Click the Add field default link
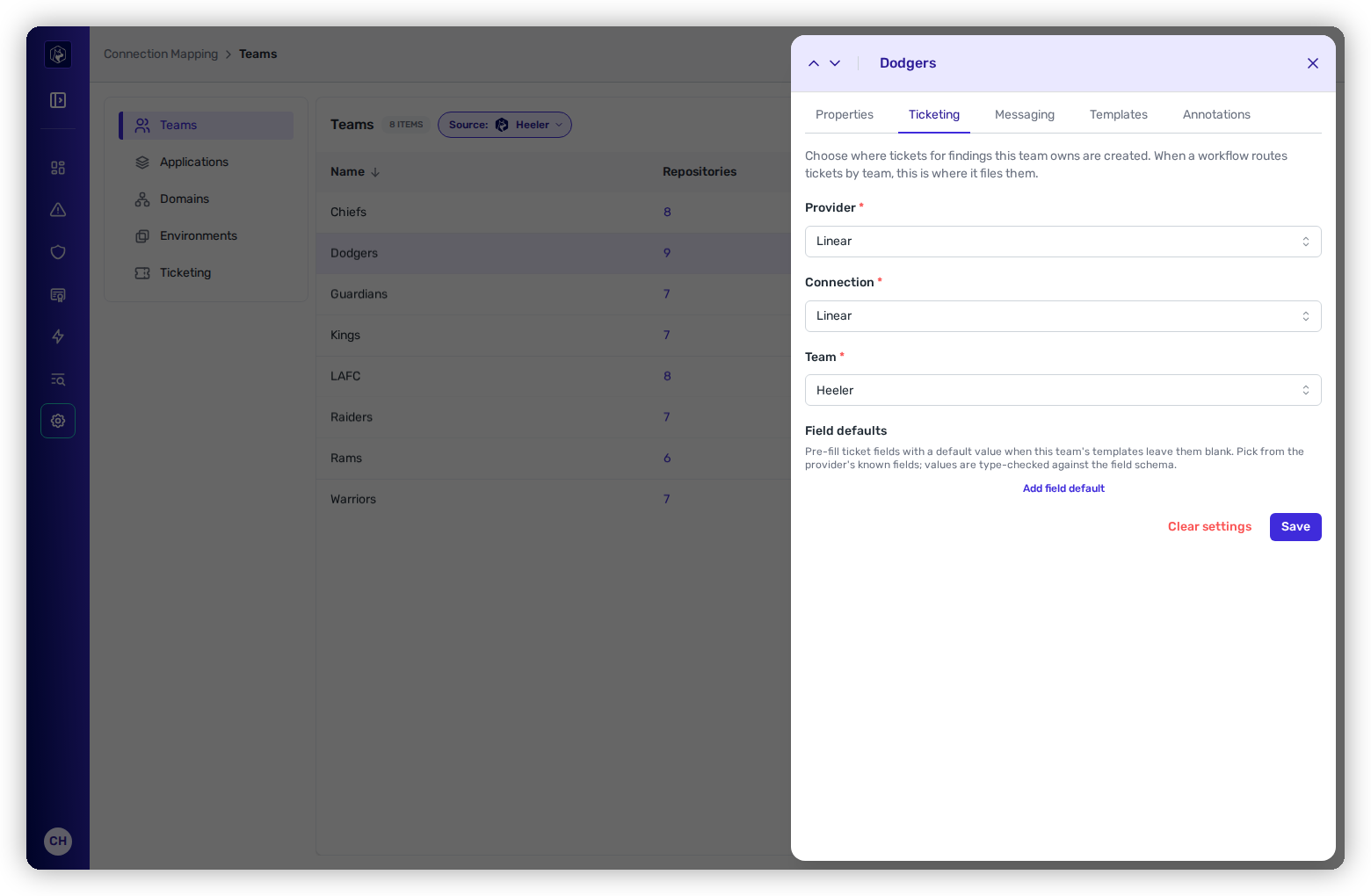This screenshot has width=1371, height=896. click(1063, 488)
